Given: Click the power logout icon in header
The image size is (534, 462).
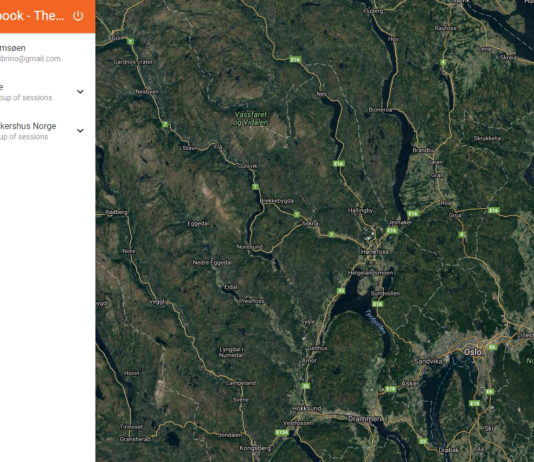Looking at the screenshot, I should pos(78,16).
